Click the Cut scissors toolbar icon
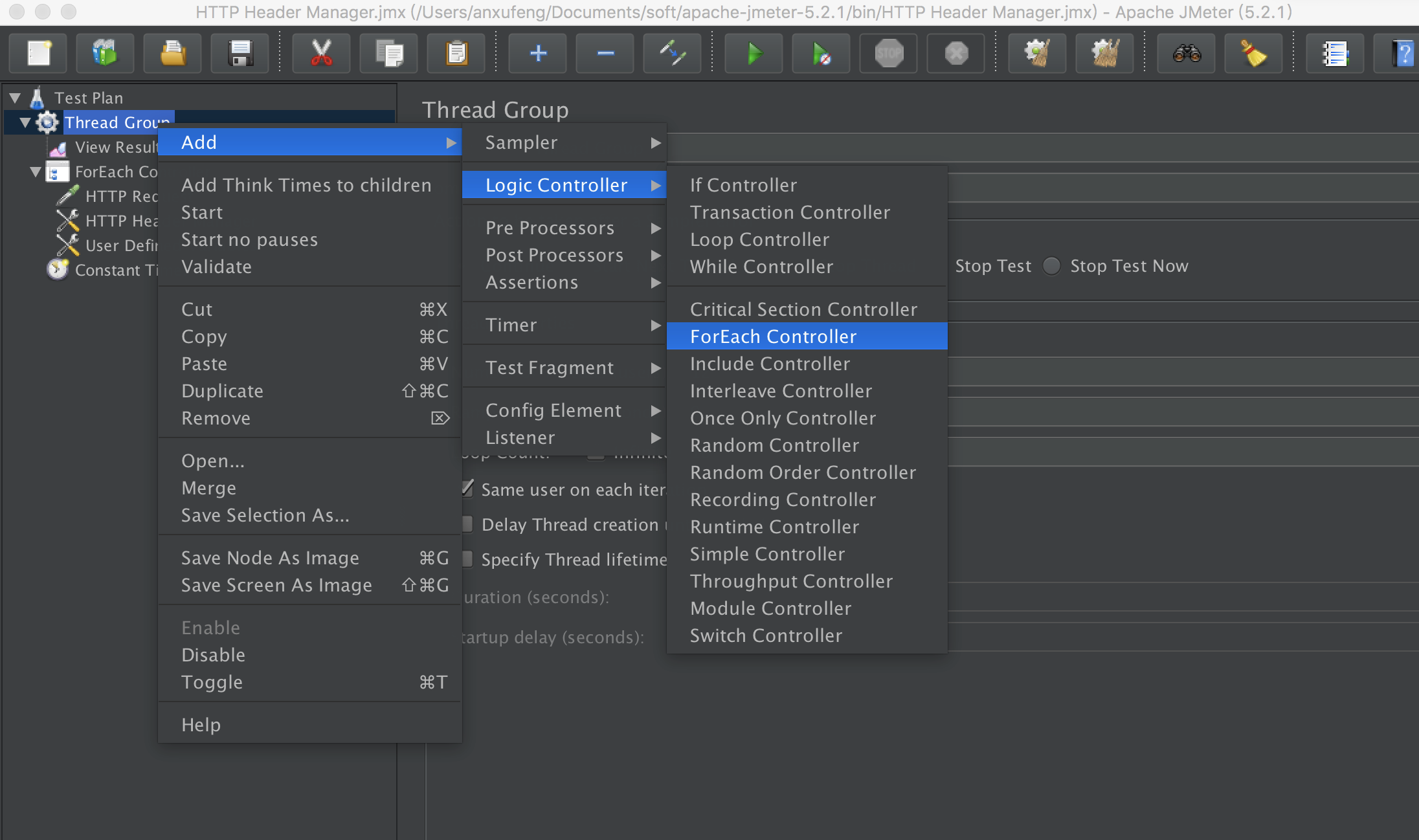 click(321, 53)
